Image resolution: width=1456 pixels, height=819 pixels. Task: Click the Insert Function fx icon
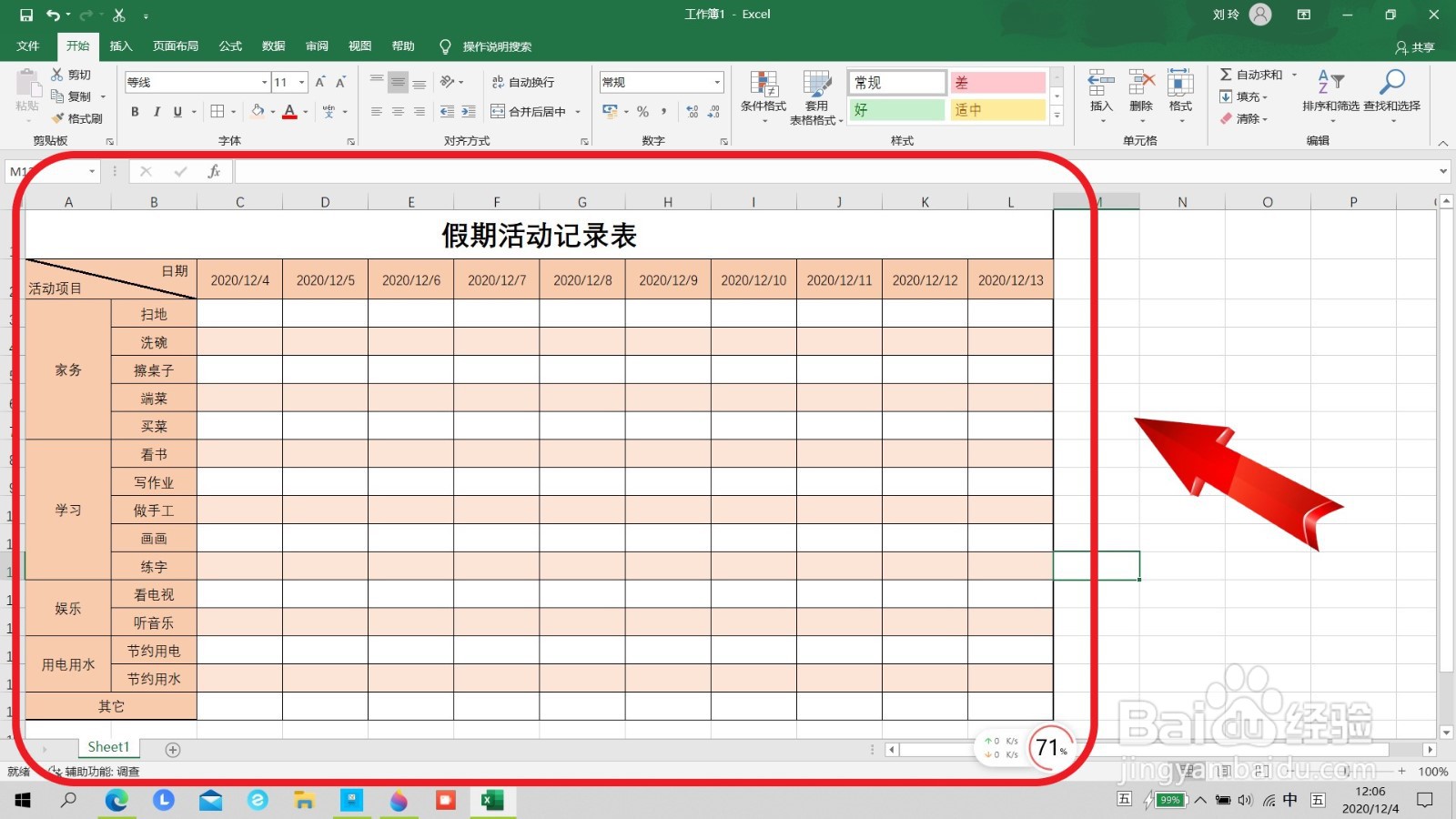point(214,171)
